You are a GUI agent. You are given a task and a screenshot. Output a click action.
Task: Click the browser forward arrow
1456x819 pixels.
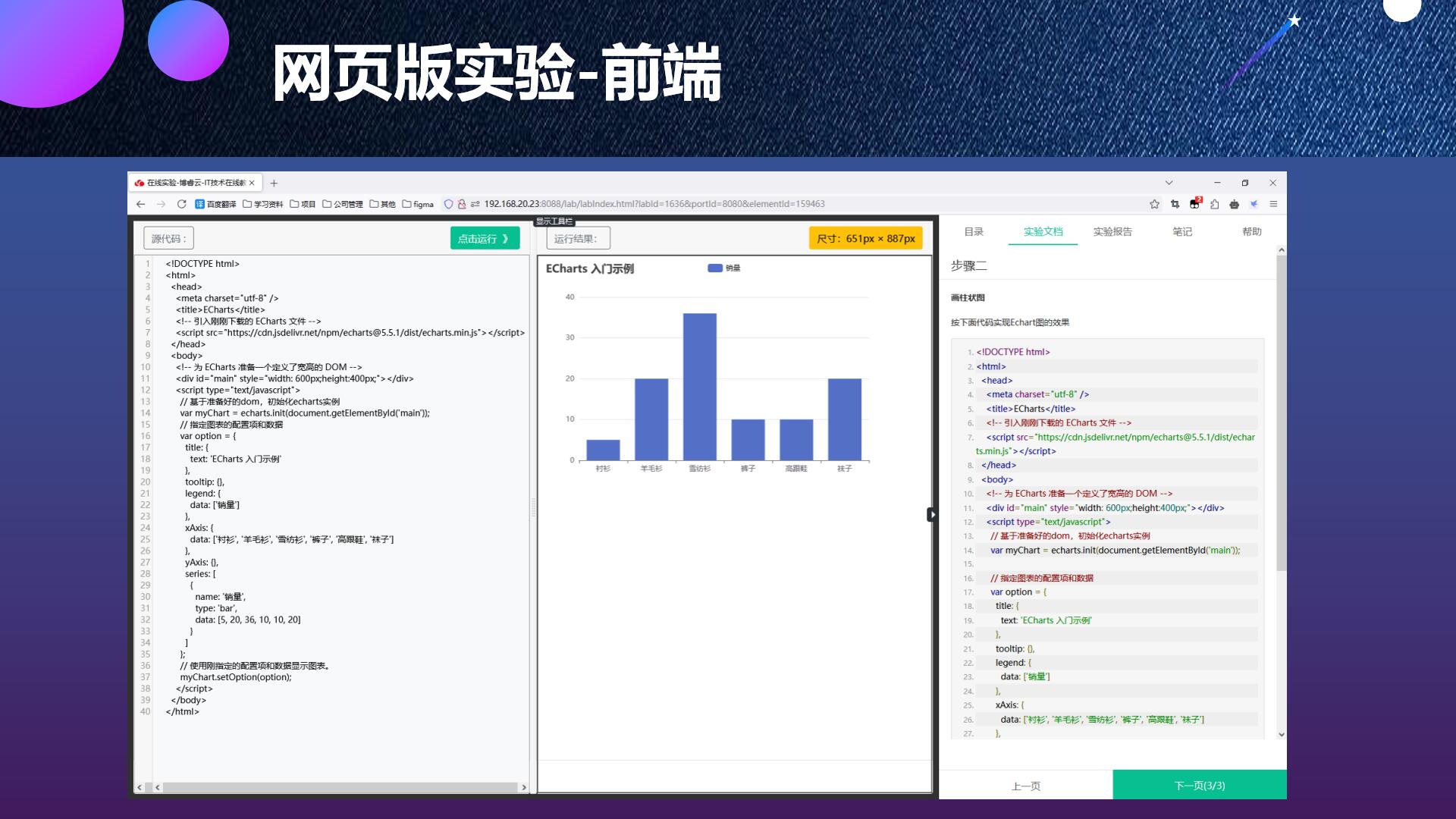pos(161,204)
